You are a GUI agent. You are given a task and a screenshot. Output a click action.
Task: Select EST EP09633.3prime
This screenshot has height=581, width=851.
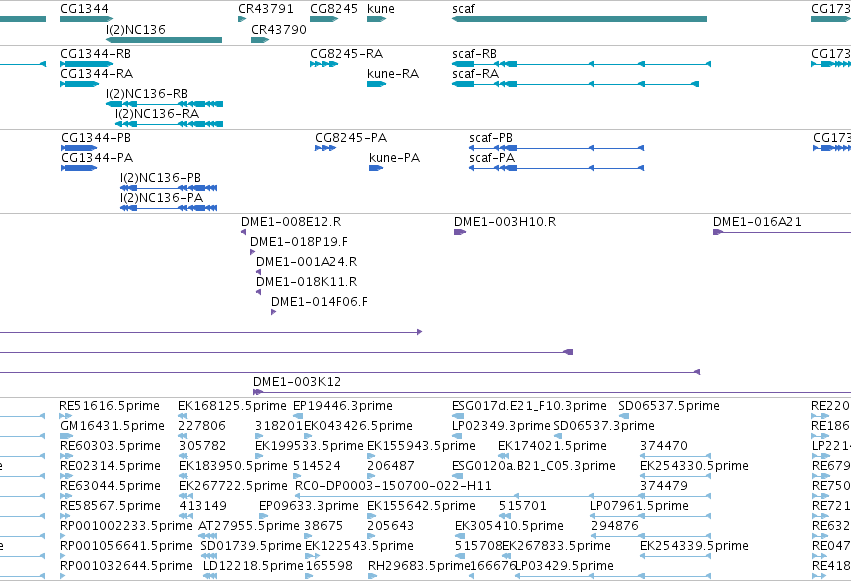pyautogui.click(x=264, y=516)
